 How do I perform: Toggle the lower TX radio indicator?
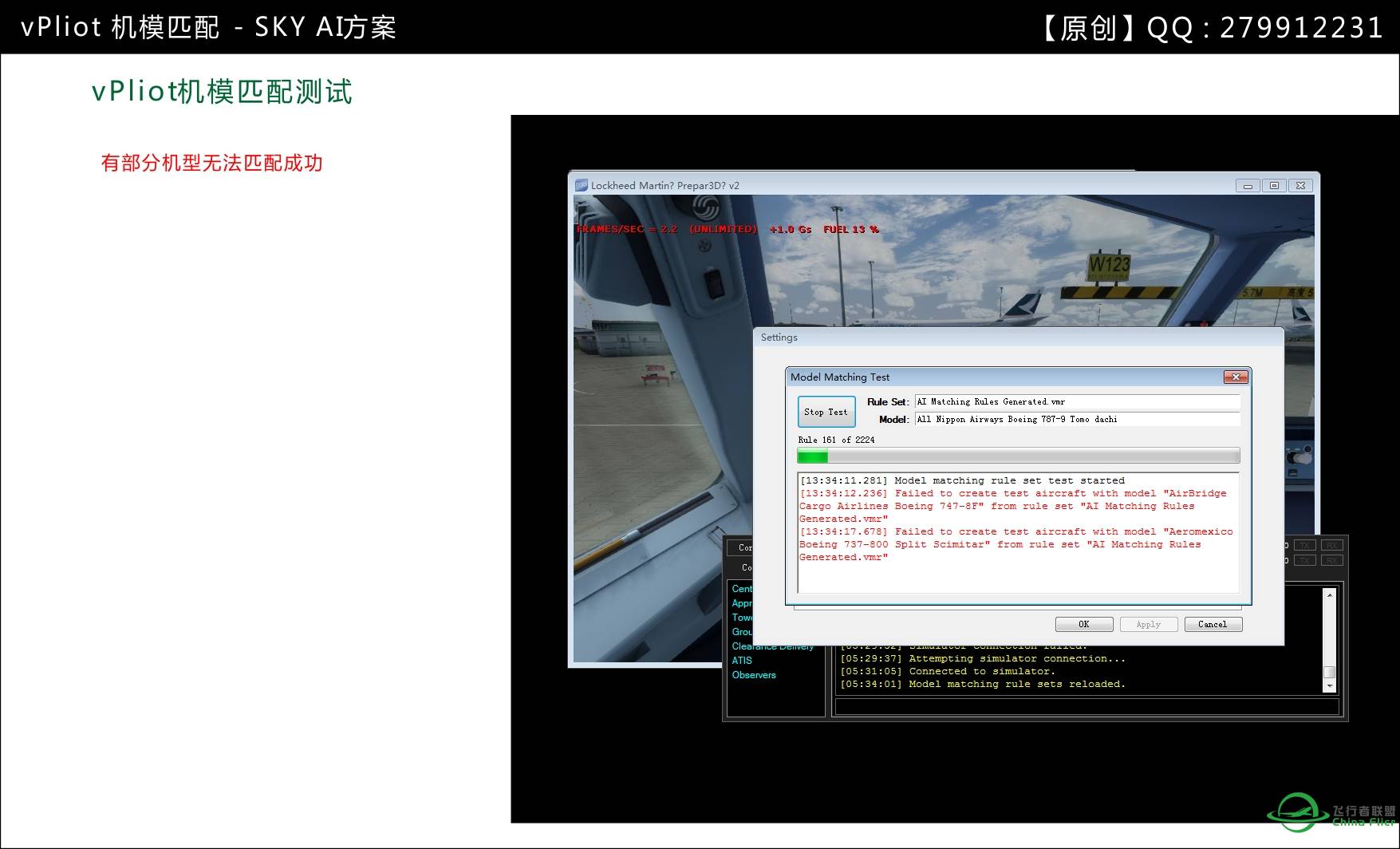1305,560
